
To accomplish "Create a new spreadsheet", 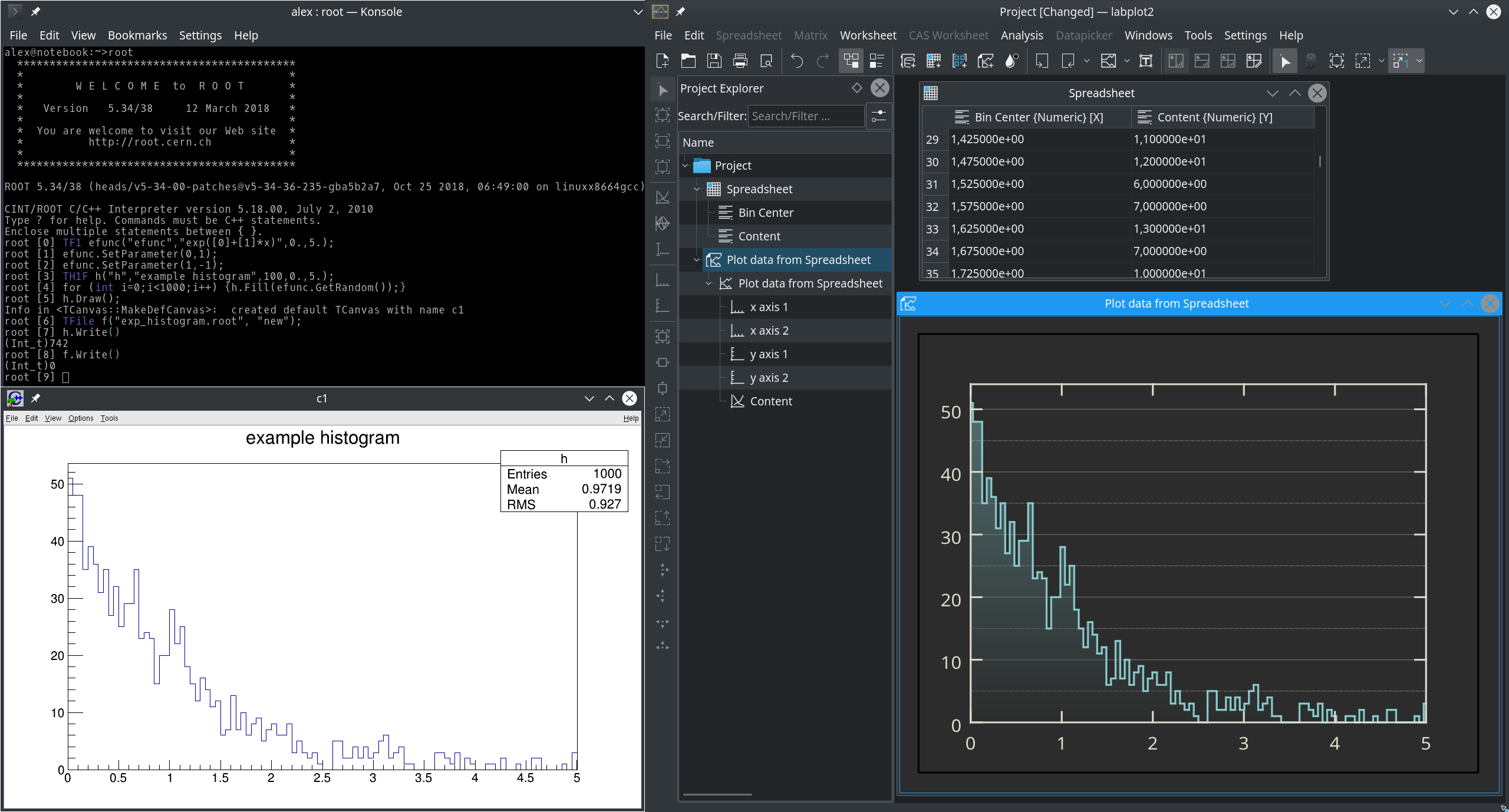I will (908, 61).
